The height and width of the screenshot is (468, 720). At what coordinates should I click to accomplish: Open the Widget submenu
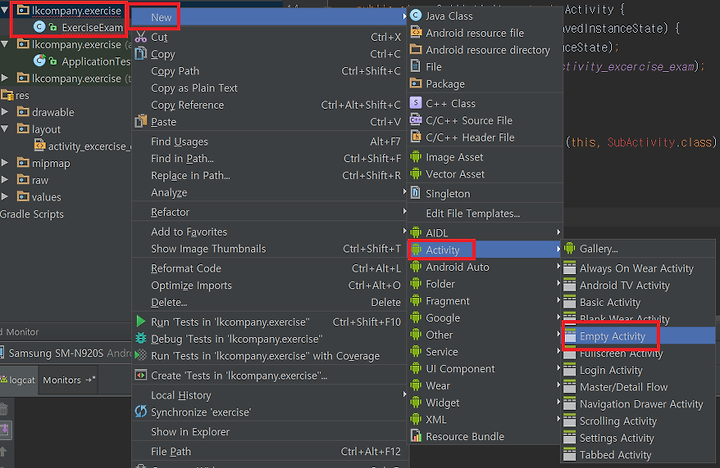tap(484, 403)
